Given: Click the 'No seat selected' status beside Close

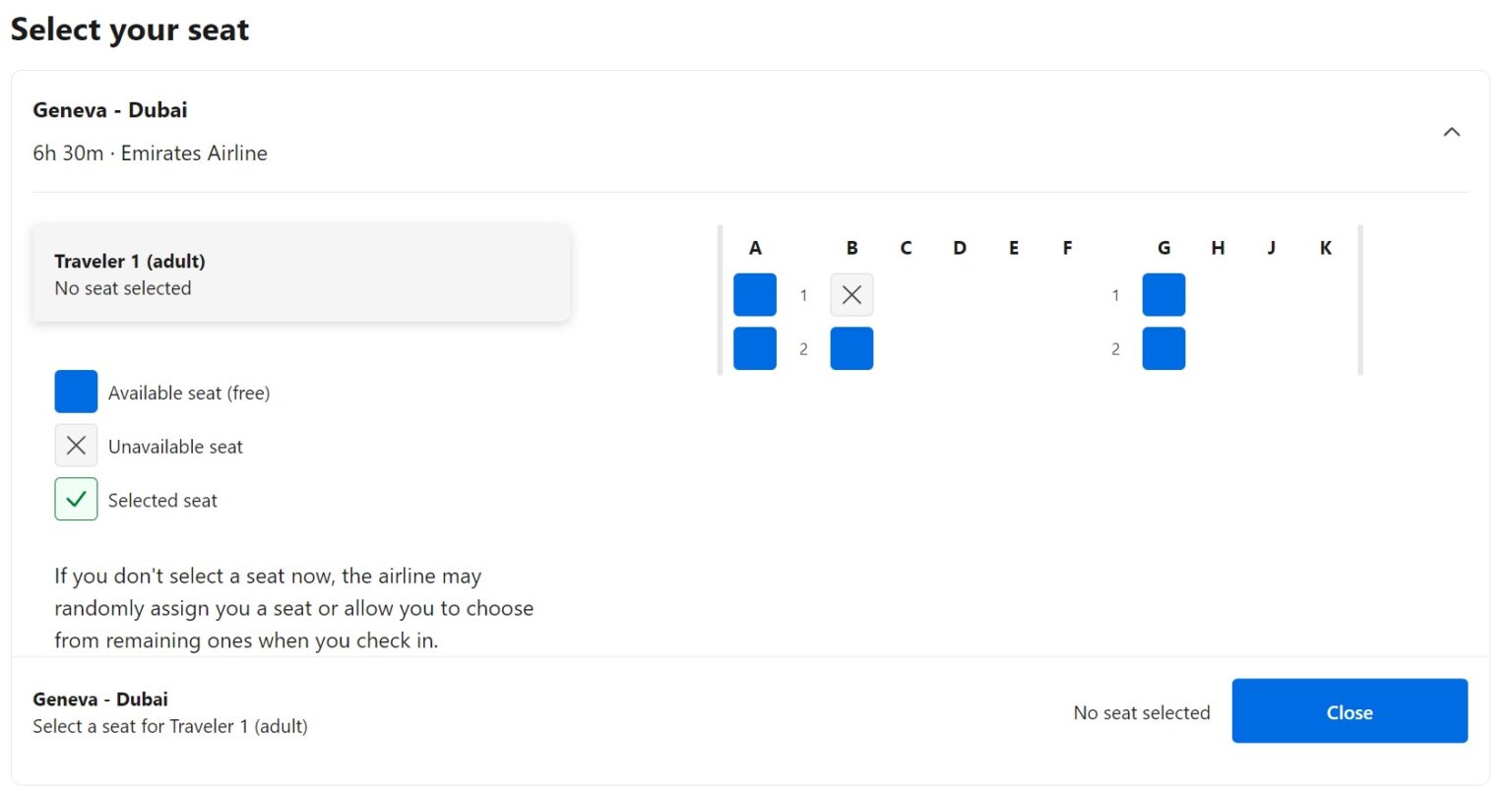Looking at the screenshot, I should [1141, 712].
